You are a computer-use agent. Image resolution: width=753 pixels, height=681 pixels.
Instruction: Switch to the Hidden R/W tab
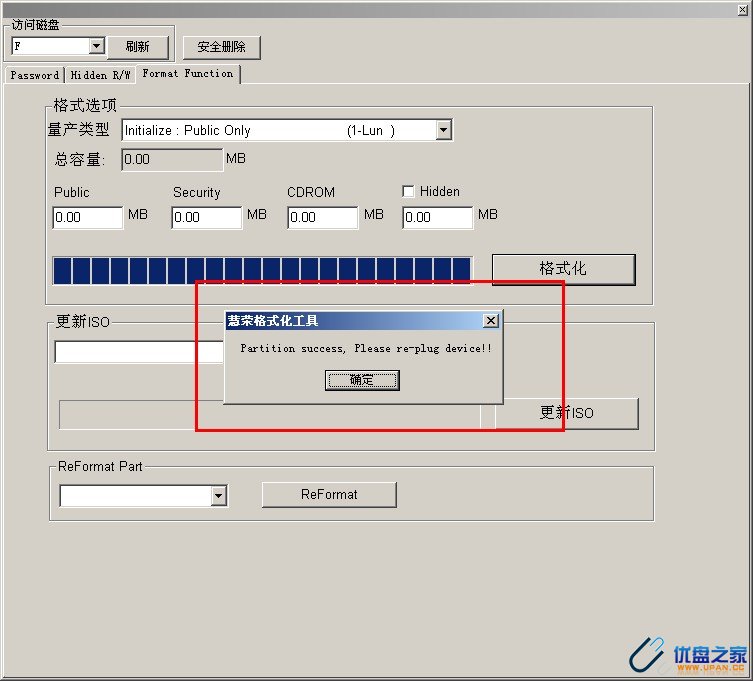(100, 75)
